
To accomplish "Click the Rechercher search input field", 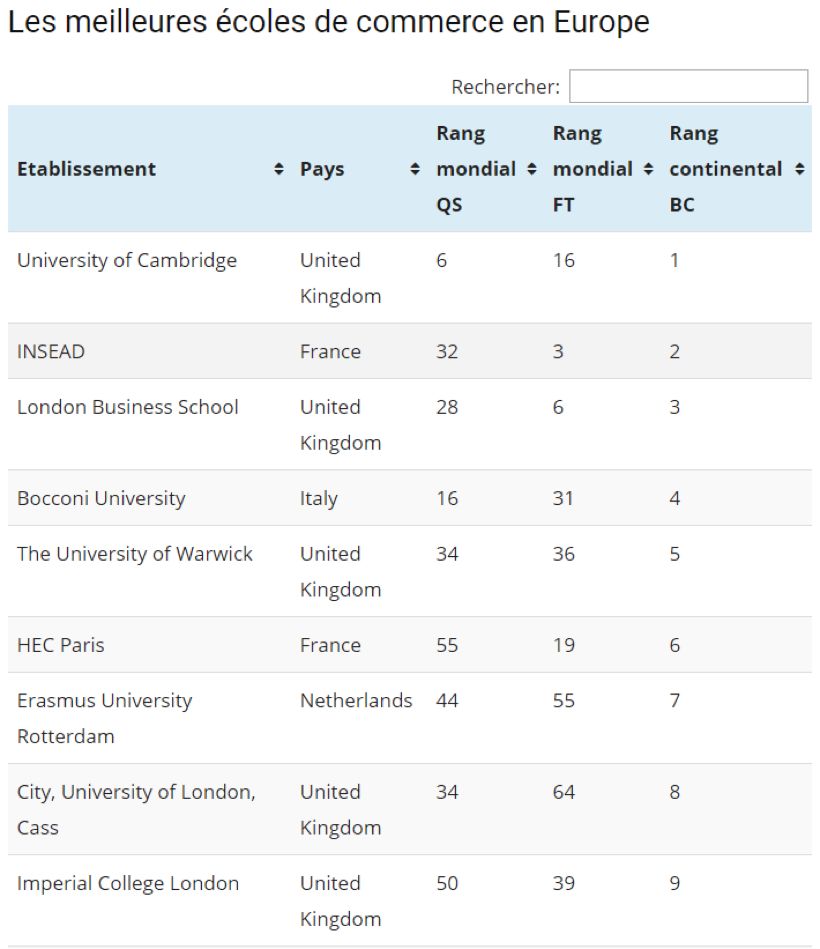I will coord(688,86).
